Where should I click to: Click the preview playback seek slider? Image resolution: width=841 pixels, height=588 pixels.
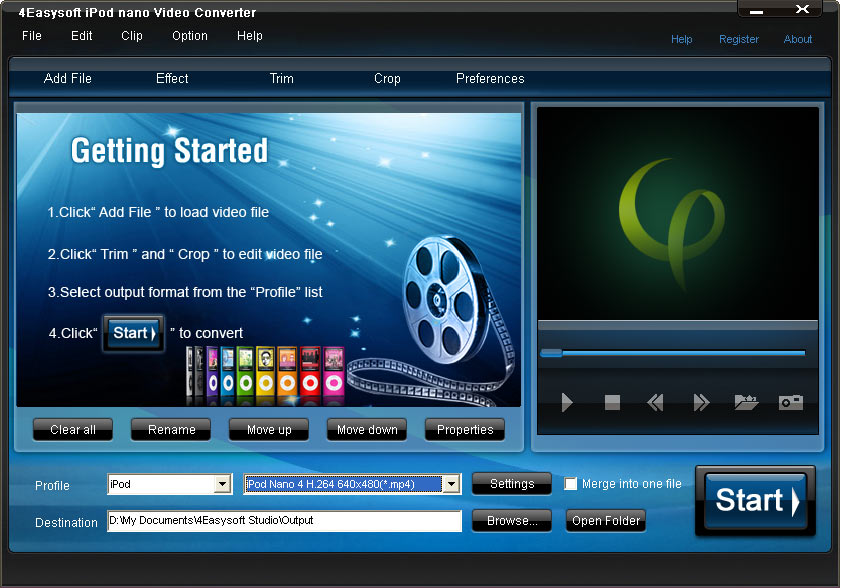click(673, 353)
